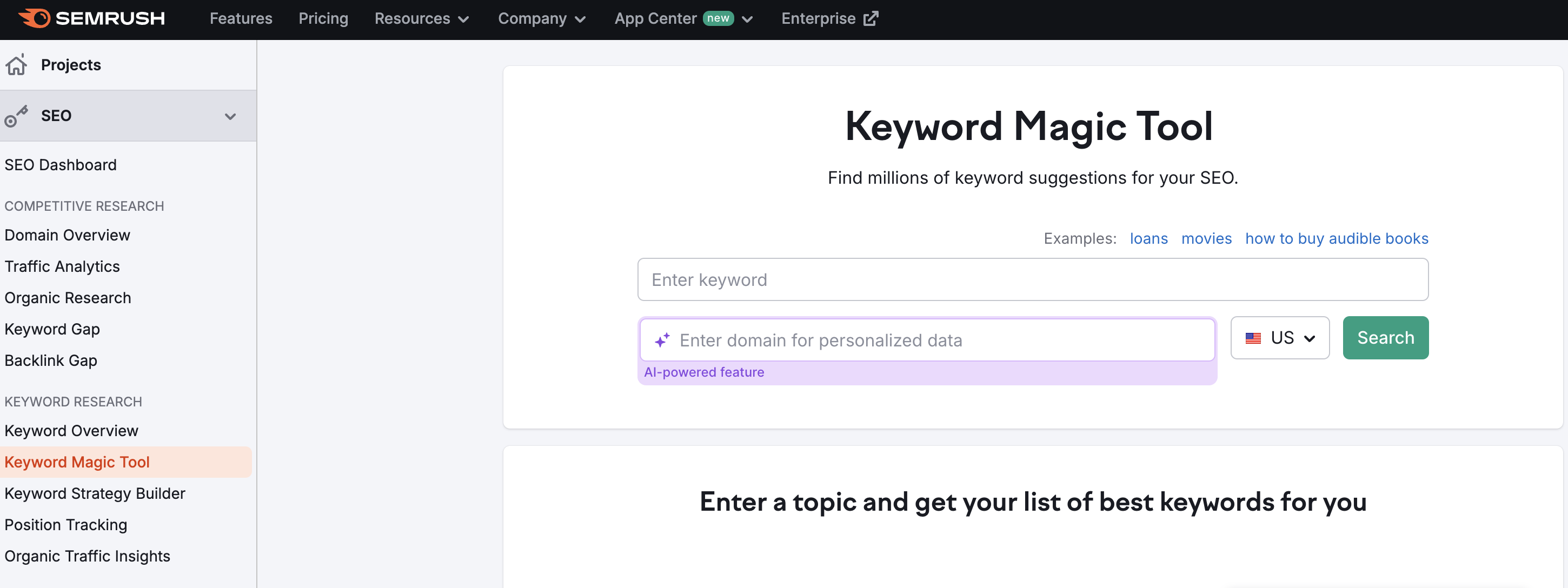Open the Projects home icon
This screenshot has width=1568, height=588.
[x=16, y=64]
